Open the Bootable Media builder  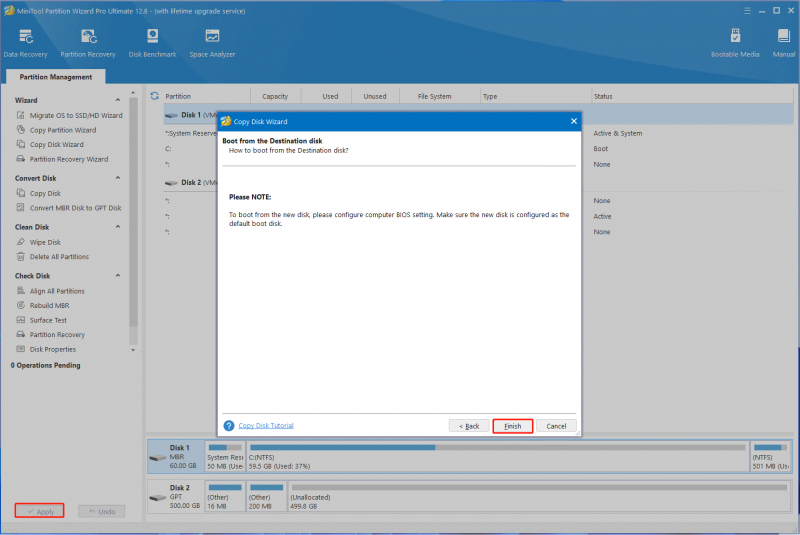735,43
